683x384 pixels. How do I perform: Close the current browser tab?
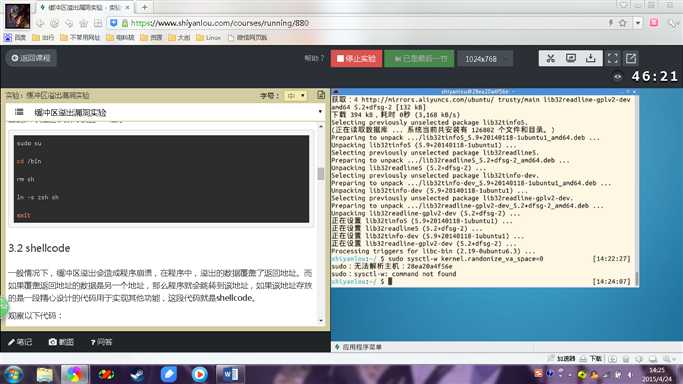click(x=128, y=7)
